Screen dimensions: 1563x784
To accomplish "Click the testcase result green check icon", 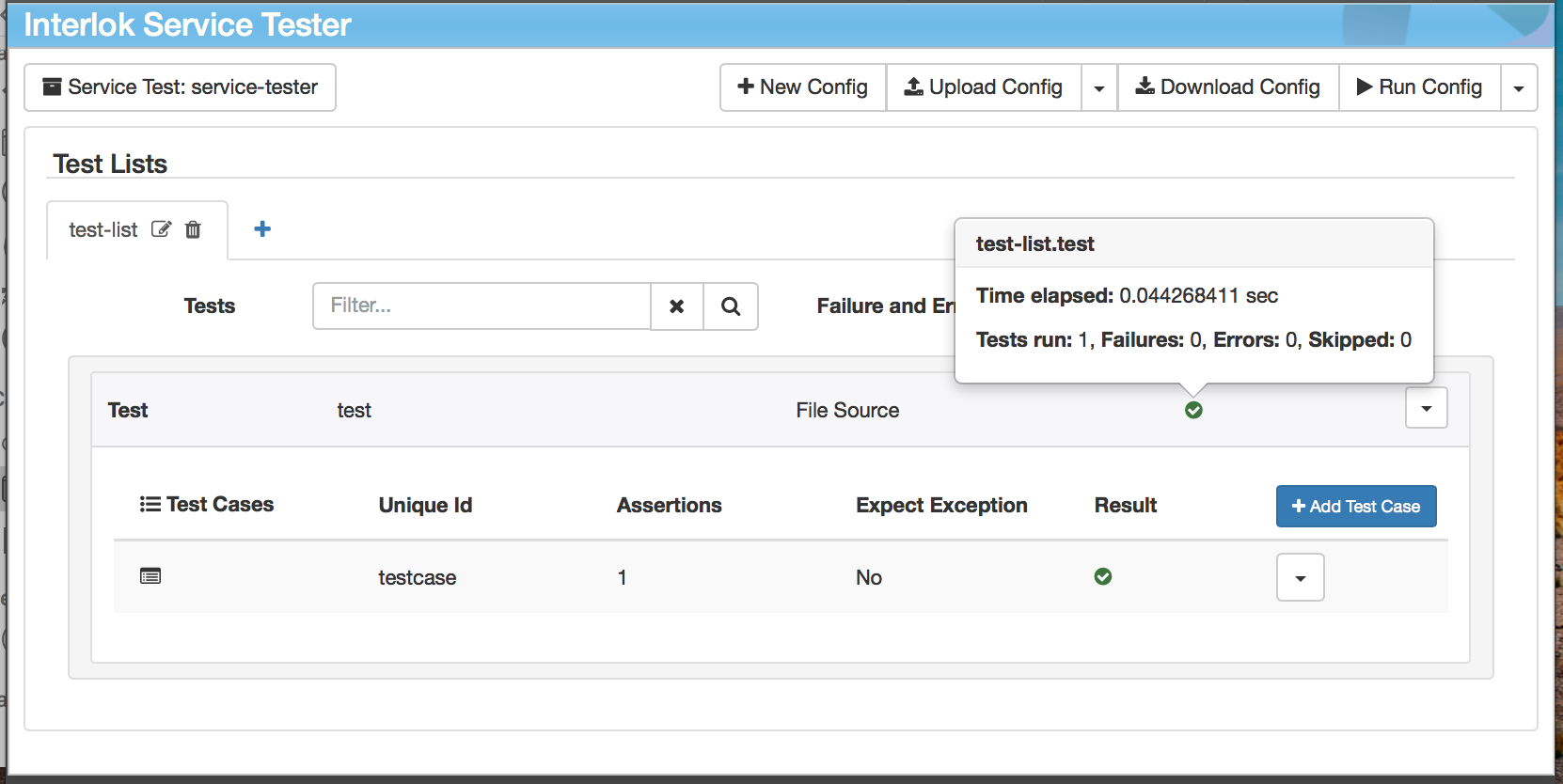I will (x=1103, y=576).
